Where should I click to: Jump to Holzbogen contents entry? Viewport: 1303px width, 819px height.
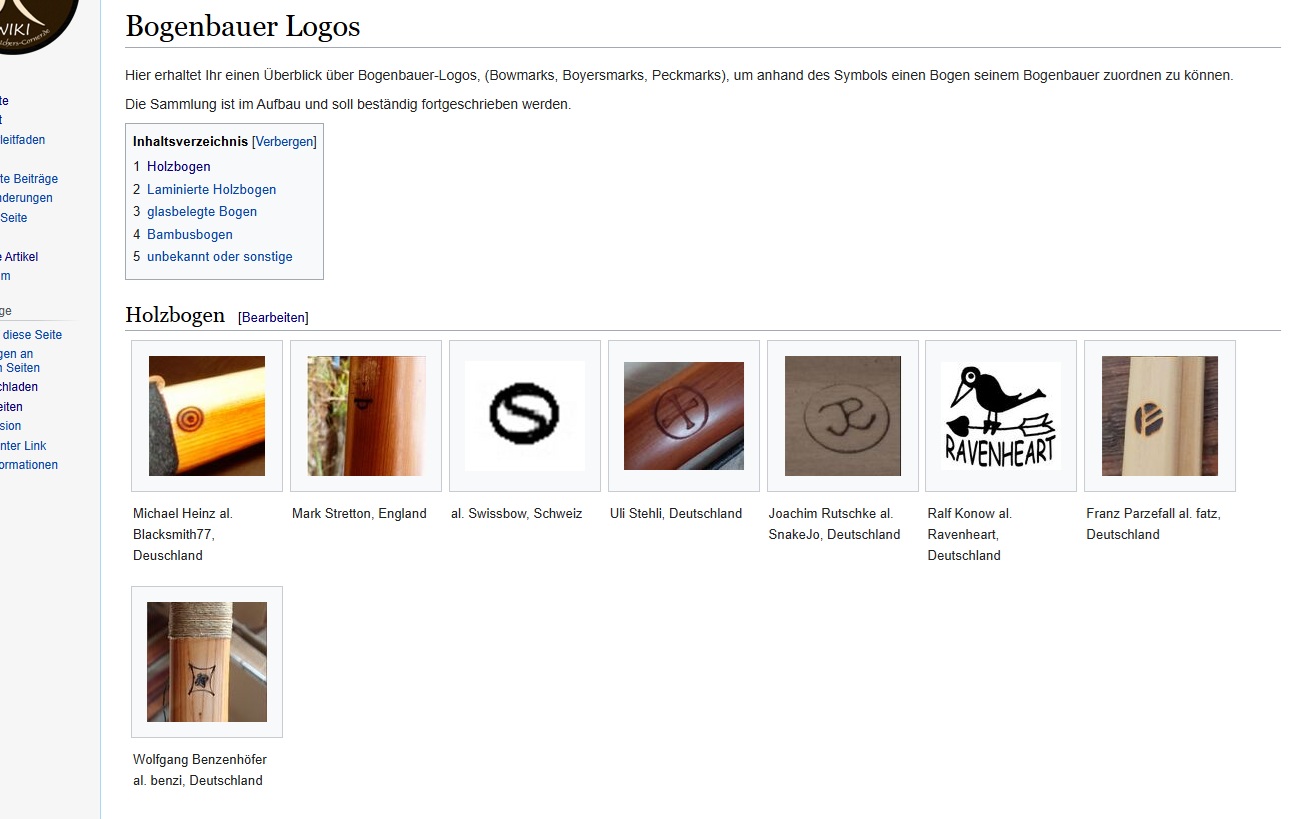[x=179, y=166]
